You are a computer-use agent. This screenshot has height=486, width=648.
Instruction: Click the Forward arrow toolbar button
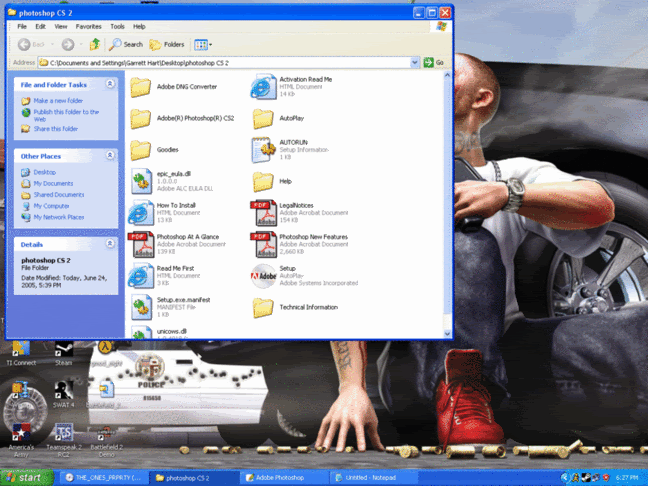click(x=68, y=44)
